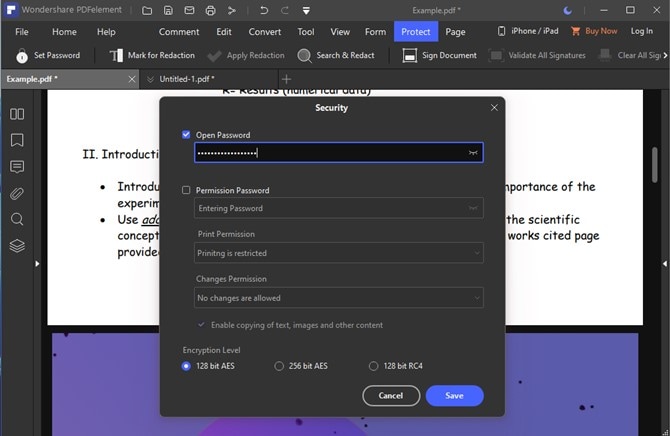Click Log In link
The height and width of the screenshot is (436, 670).
[x=642, y=31]
